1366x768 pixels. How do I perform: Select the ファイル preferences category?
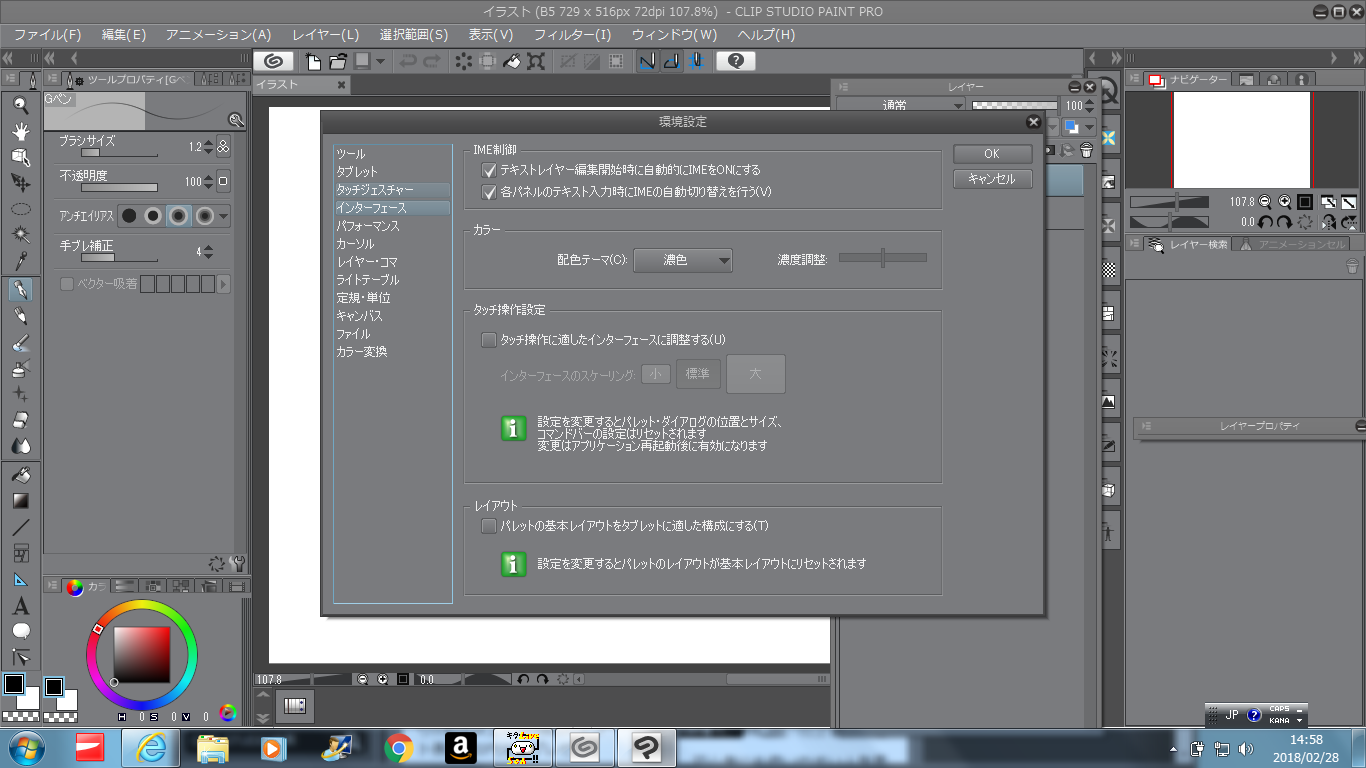click(354, 334)
